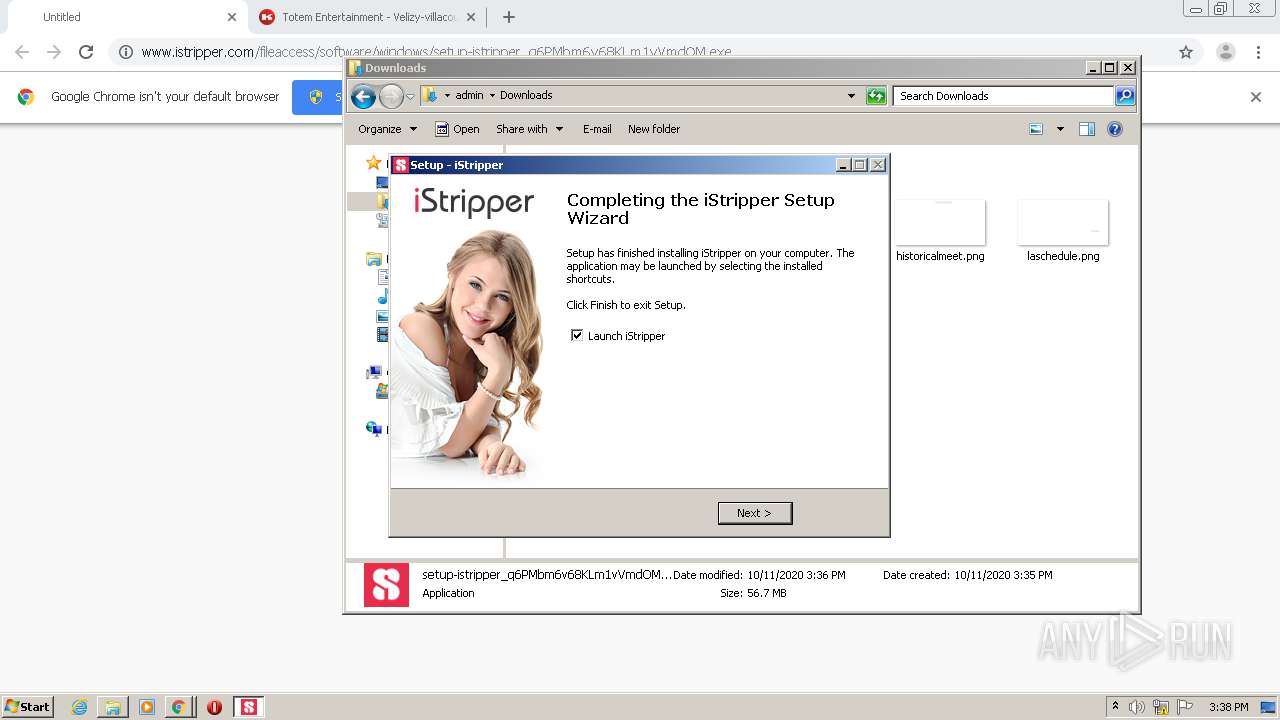Click Chrome forward navigation arrow

tap(54, 52)
